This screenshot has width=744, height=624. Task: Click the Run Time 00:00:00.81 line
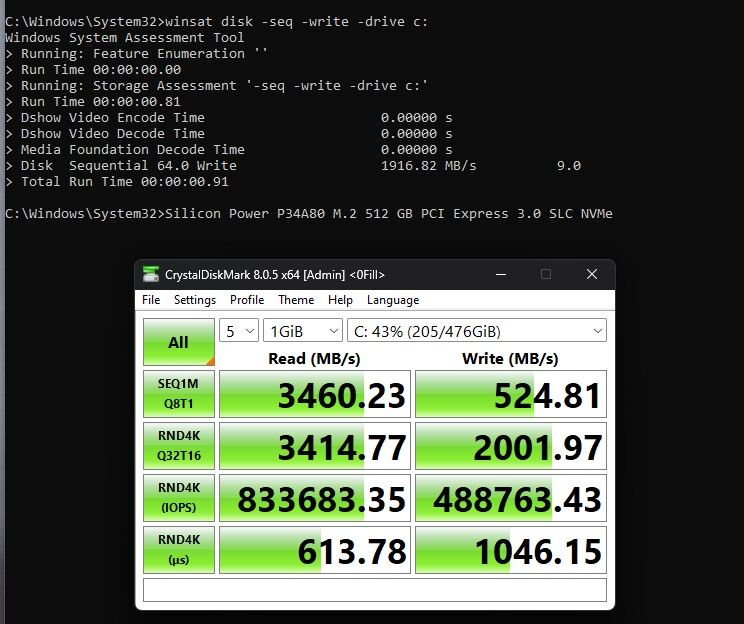(x=93, y=102)
